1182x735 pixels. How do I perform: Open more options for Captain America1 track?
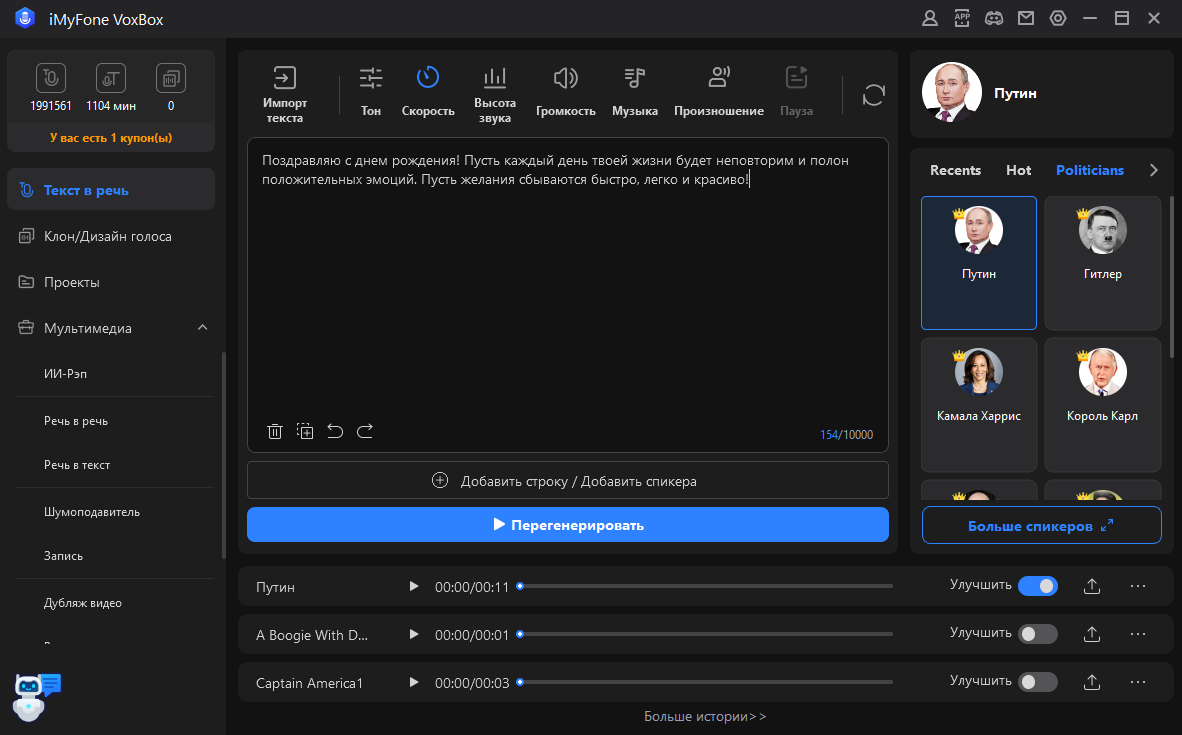point(1138,682)
